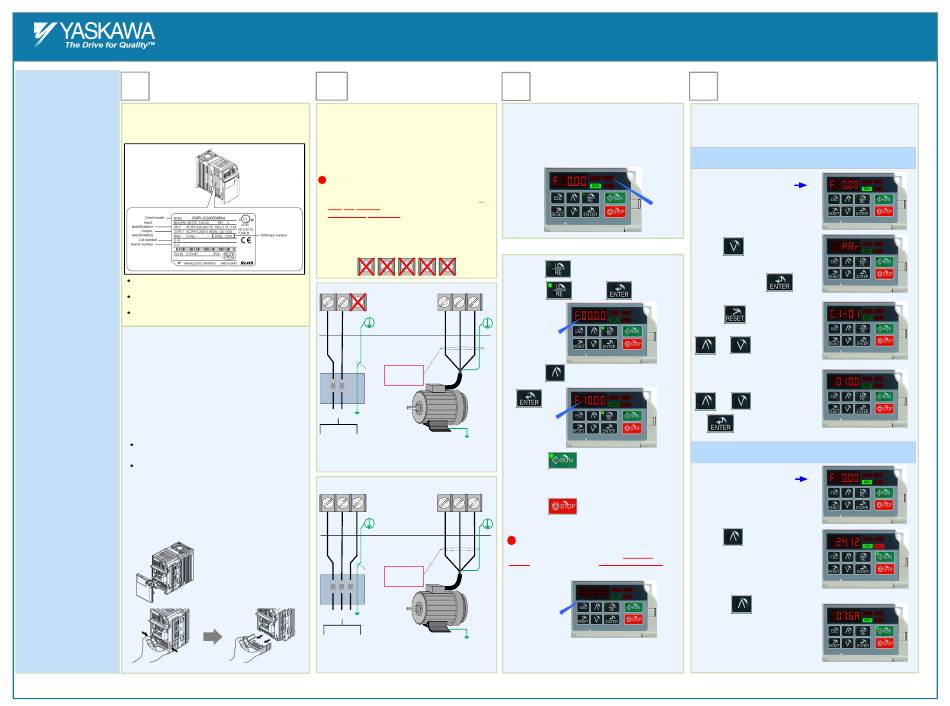This screenshot has height=706, width=950.
Task: Click the "010.0" display reading
Action: point(847,382)
